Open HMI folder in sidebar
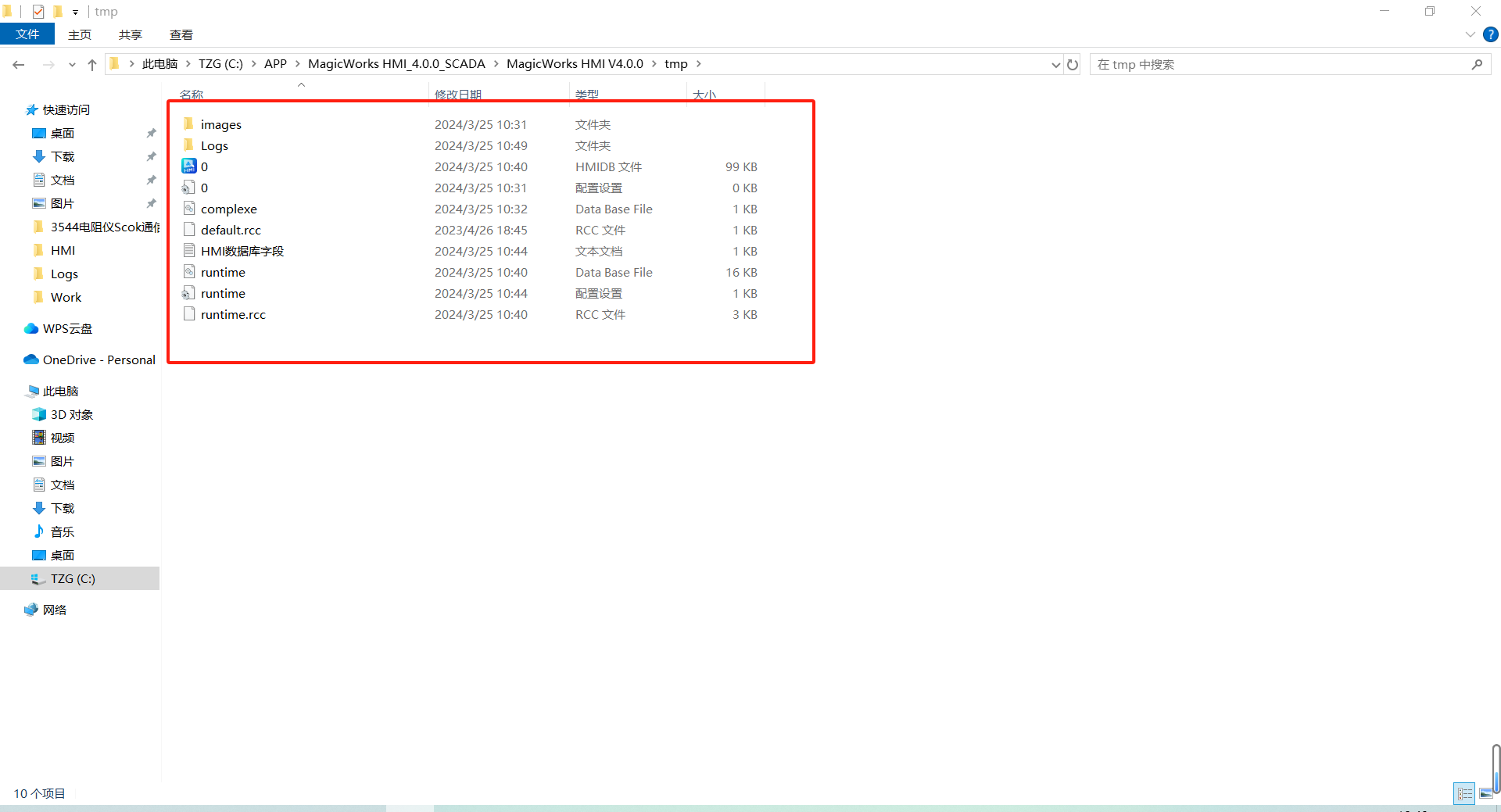Screen dimensions: 1501x812 click(x=63, y=250)
